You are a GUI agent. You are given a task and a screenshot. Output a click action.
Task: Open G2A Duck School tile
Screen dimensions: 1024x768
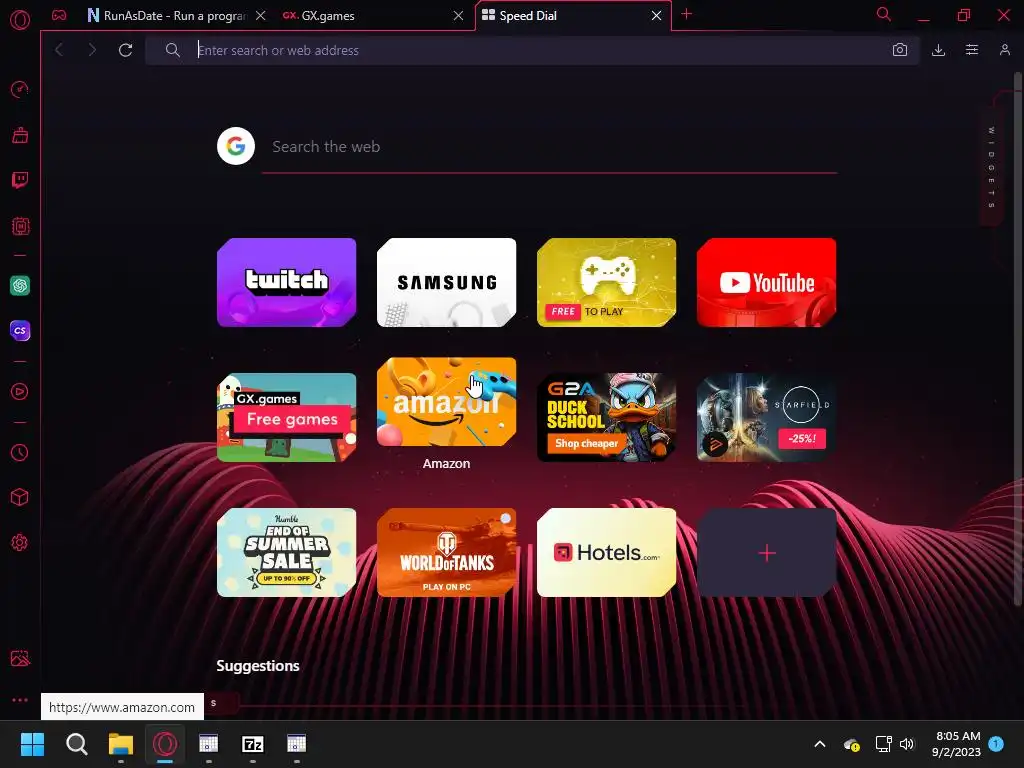click(607, 417)
